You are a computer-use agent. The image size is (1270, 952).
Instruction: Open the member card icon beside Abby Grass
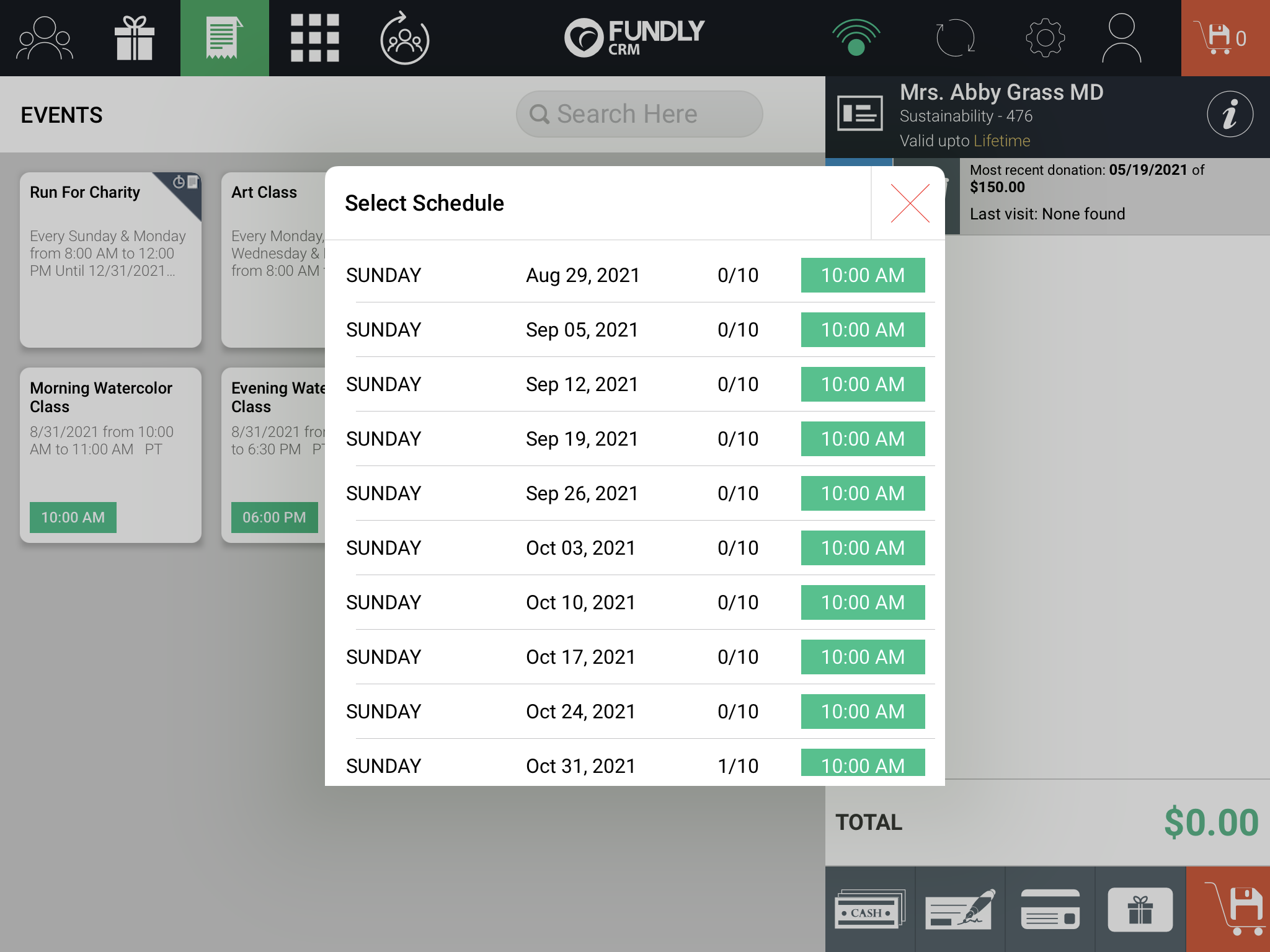(859, 113)
